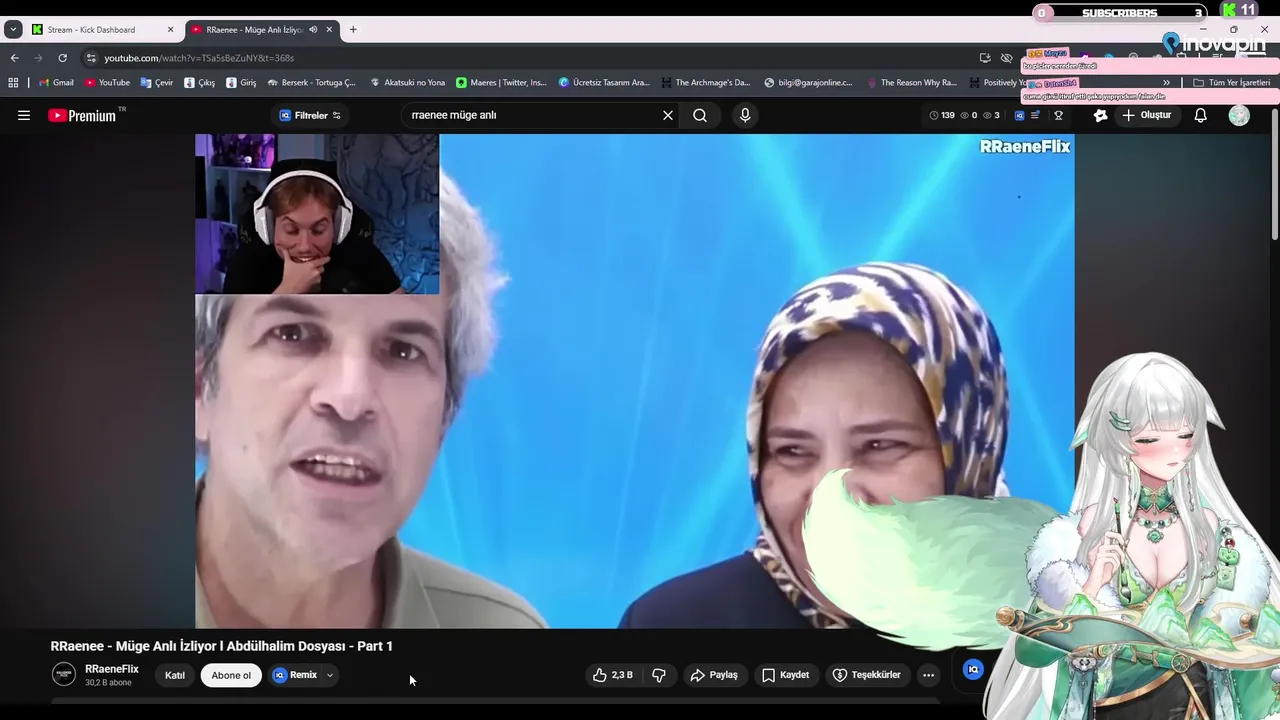Viewport: 1280px width, 720px height.
Task: Expand the Remix dropdown arrow
Action: pyautogui.click(x=330, y=675)
